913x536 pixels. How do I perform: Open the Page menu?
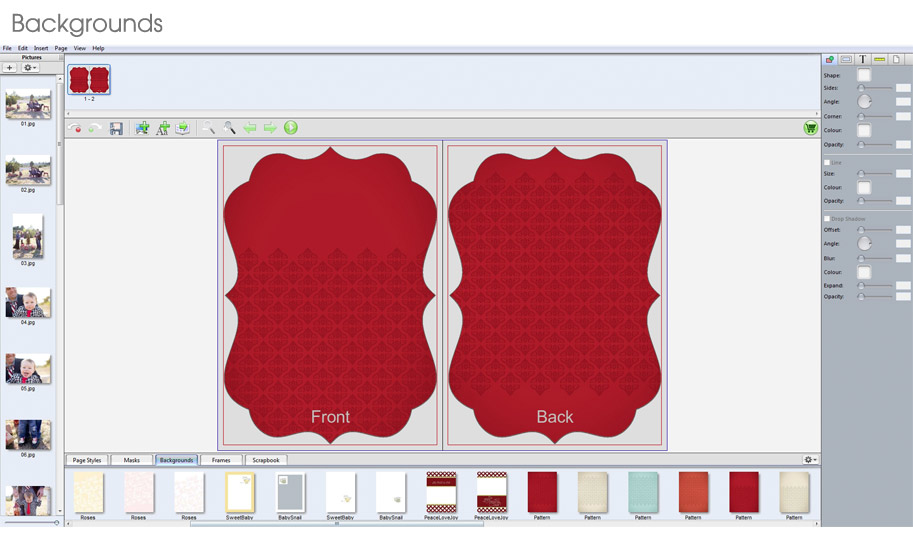point(61,48)
